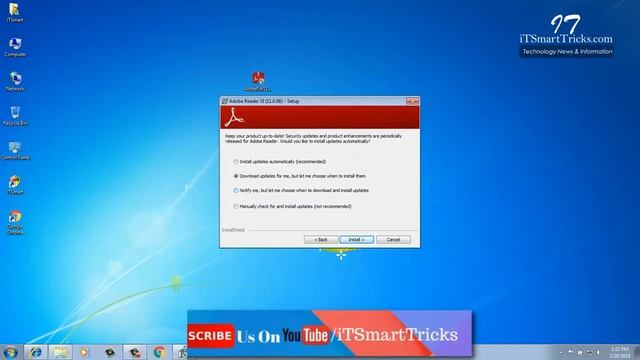Screen dimensions: 640x360
Task: Click the 'InstallShield' label in the dialog
Action: click(x=233, y=230)
